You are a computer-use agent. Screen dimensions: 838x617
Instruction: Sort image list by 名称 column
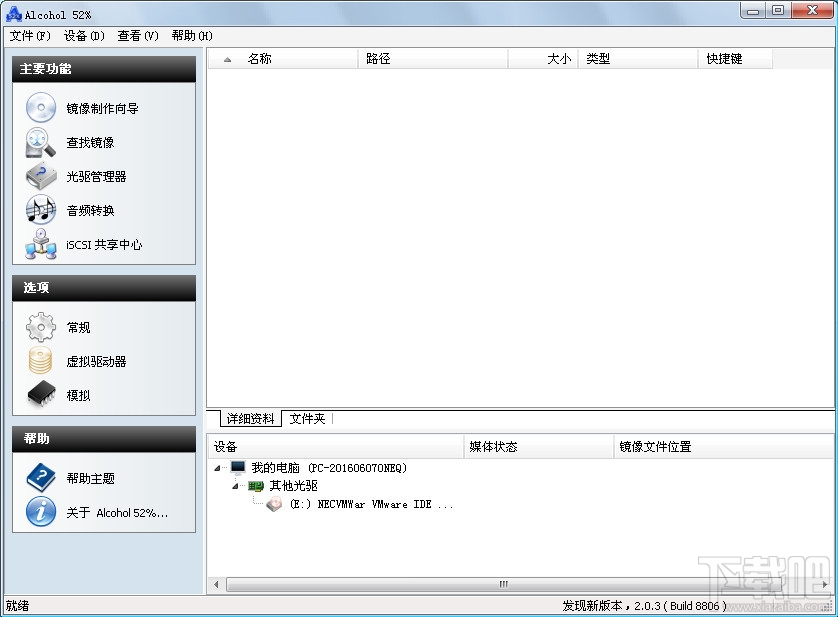tap(283, 59)
